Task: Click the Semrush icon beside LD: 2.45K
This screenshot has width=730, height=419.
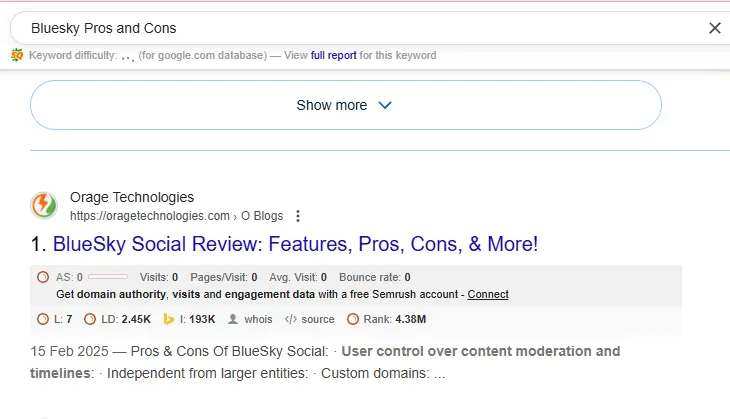Action: [90, 319]
